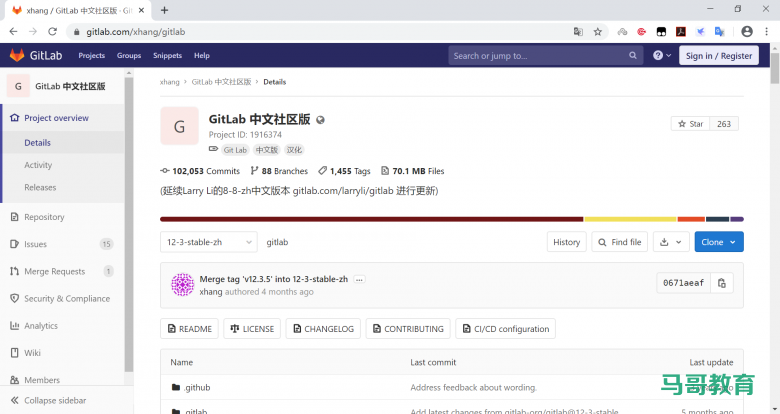Click the dark red language bar segment
The width and height of the screenshot is (780, 414).
click(x=370, y=219)
